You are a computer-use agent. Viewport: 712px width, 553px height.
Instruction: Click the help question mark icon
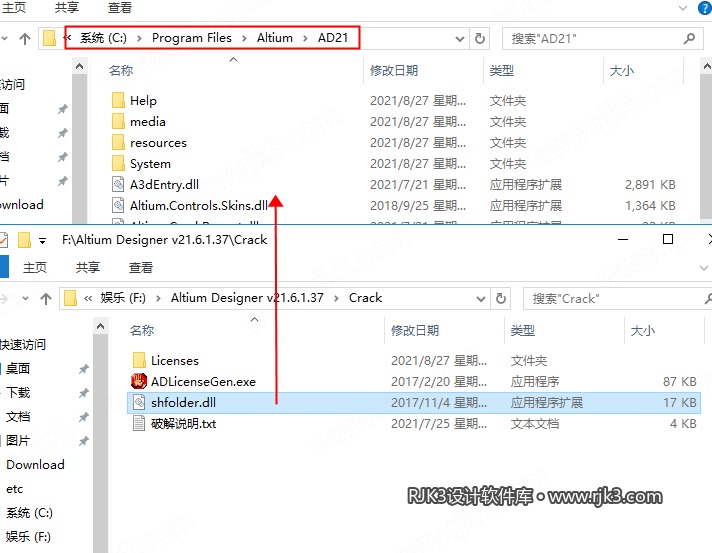705,8
